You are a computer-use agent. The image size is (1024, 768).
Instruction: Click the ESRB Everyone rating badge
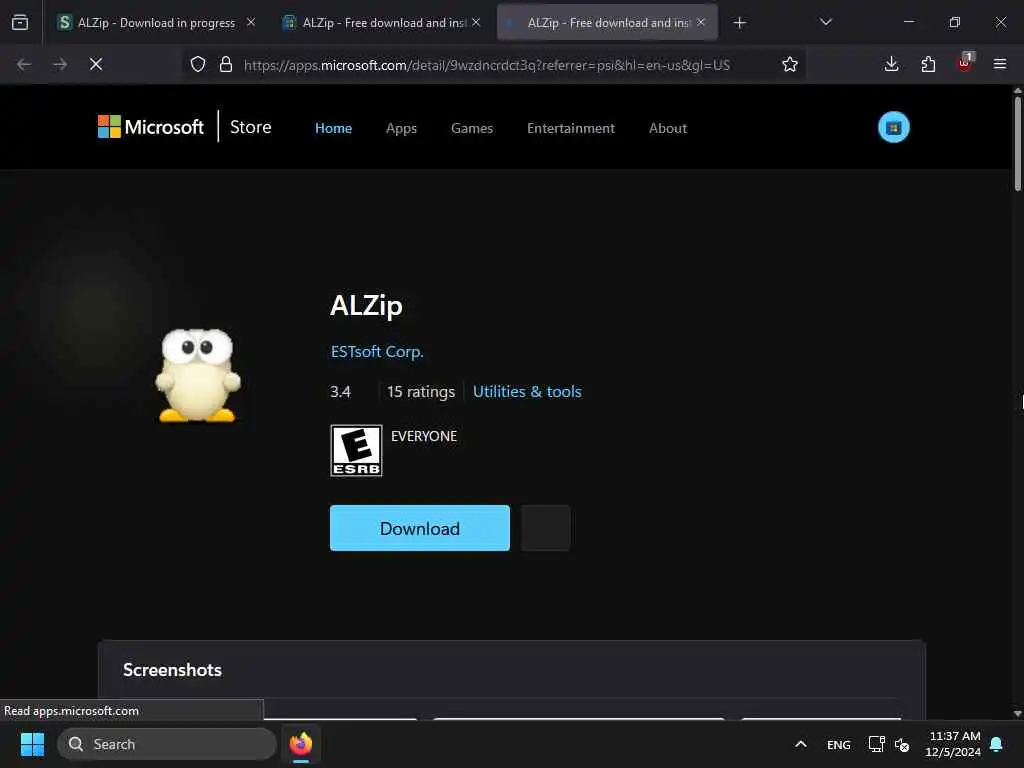tap(356, 451)
